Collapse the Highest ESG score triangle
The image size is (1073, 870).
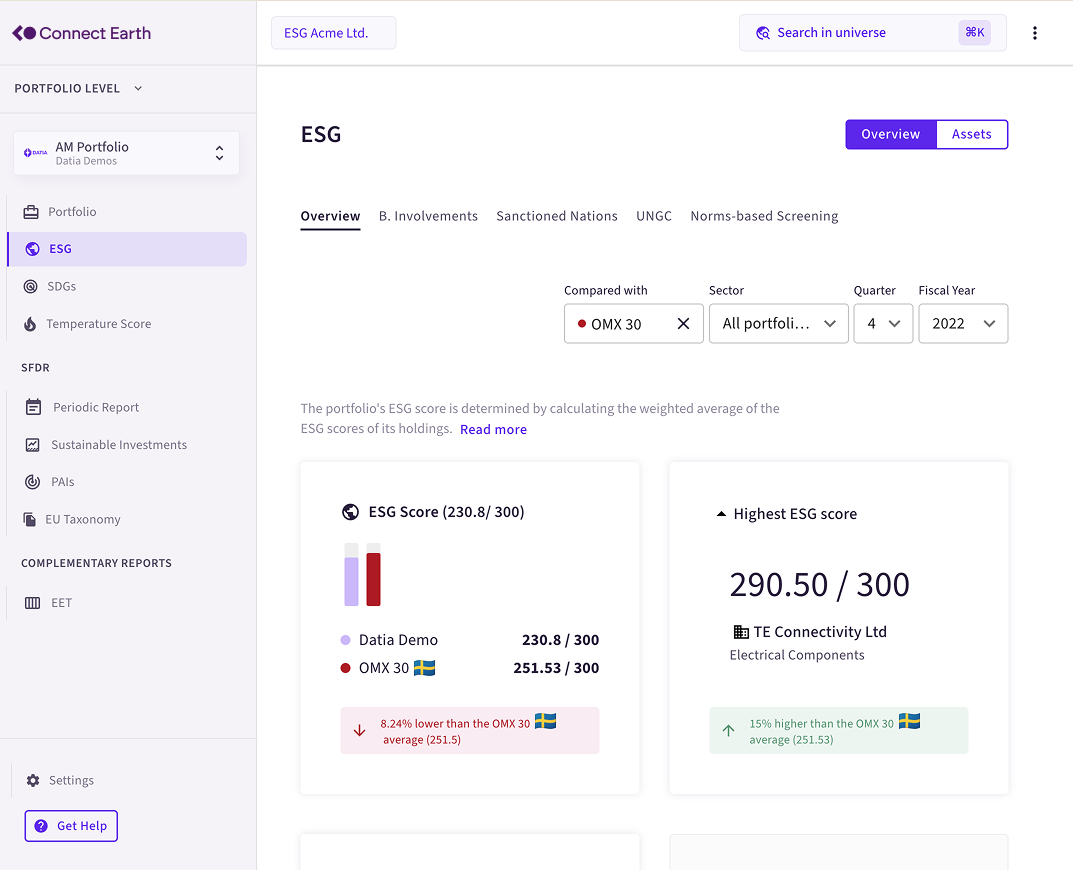coord(721,514)
